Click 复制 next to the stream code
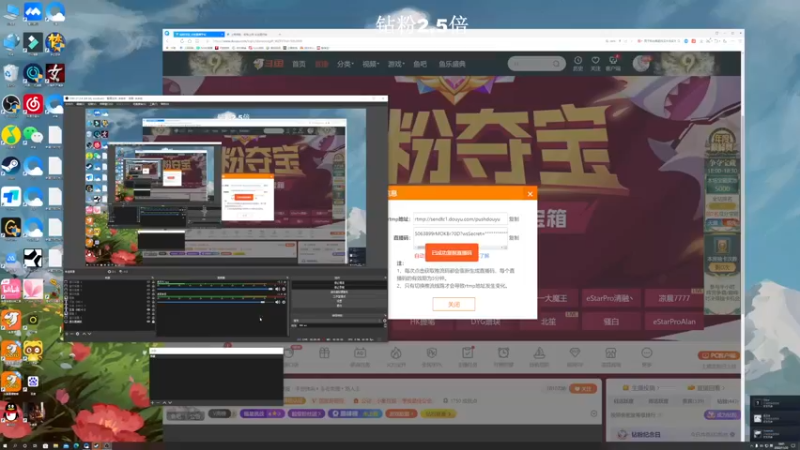Screen dimensions: 800x450 coord(514,238)
